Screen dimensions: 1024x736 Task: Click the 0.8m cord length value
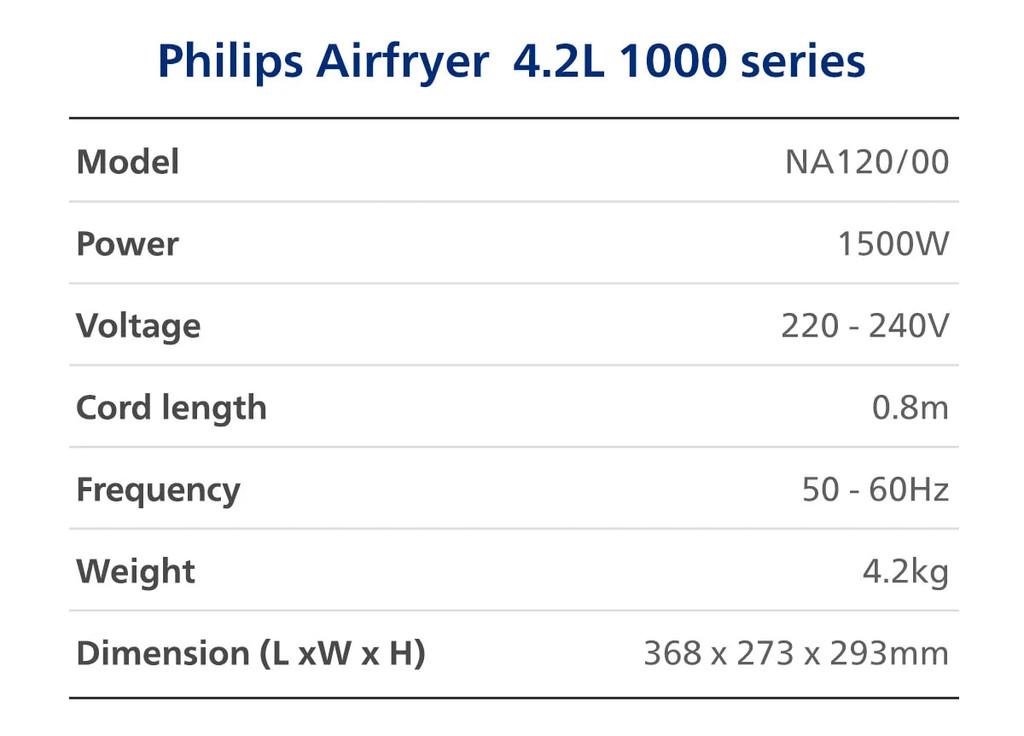(910, 408)
